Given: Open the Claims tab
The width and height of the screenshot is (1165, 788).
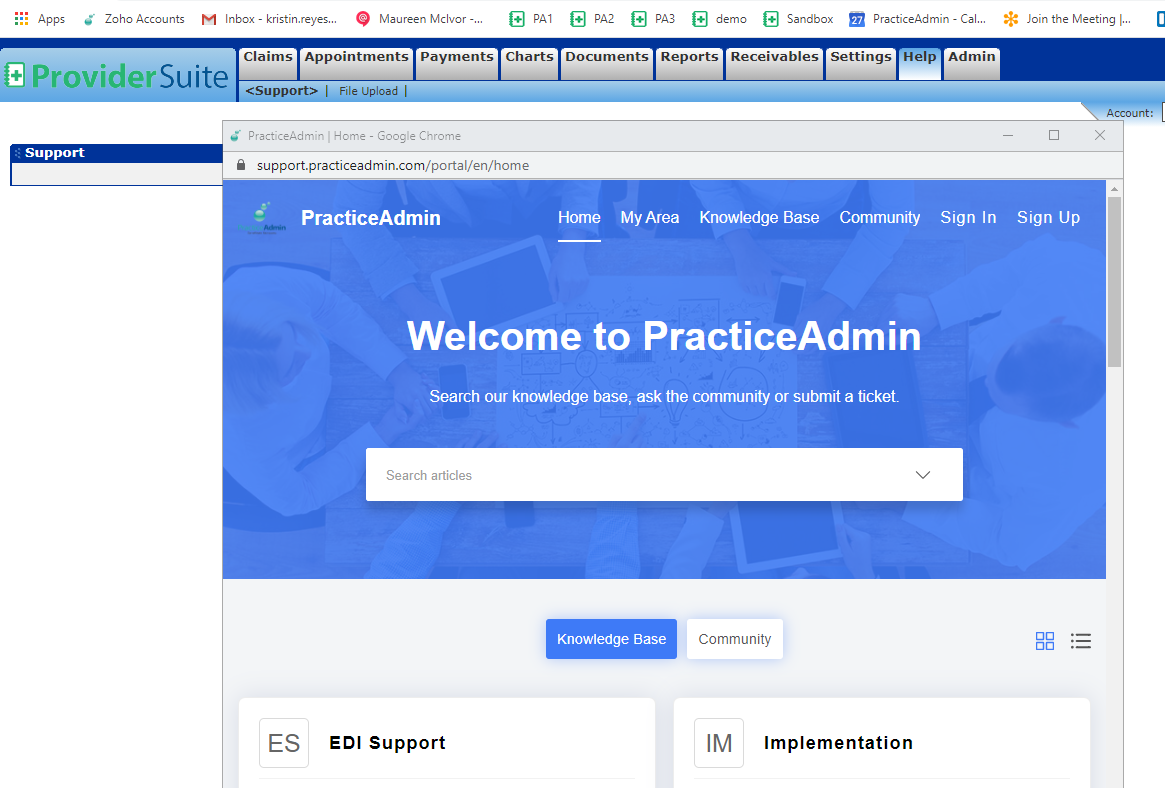Looking at the screenshot, I should pos(268,62).
